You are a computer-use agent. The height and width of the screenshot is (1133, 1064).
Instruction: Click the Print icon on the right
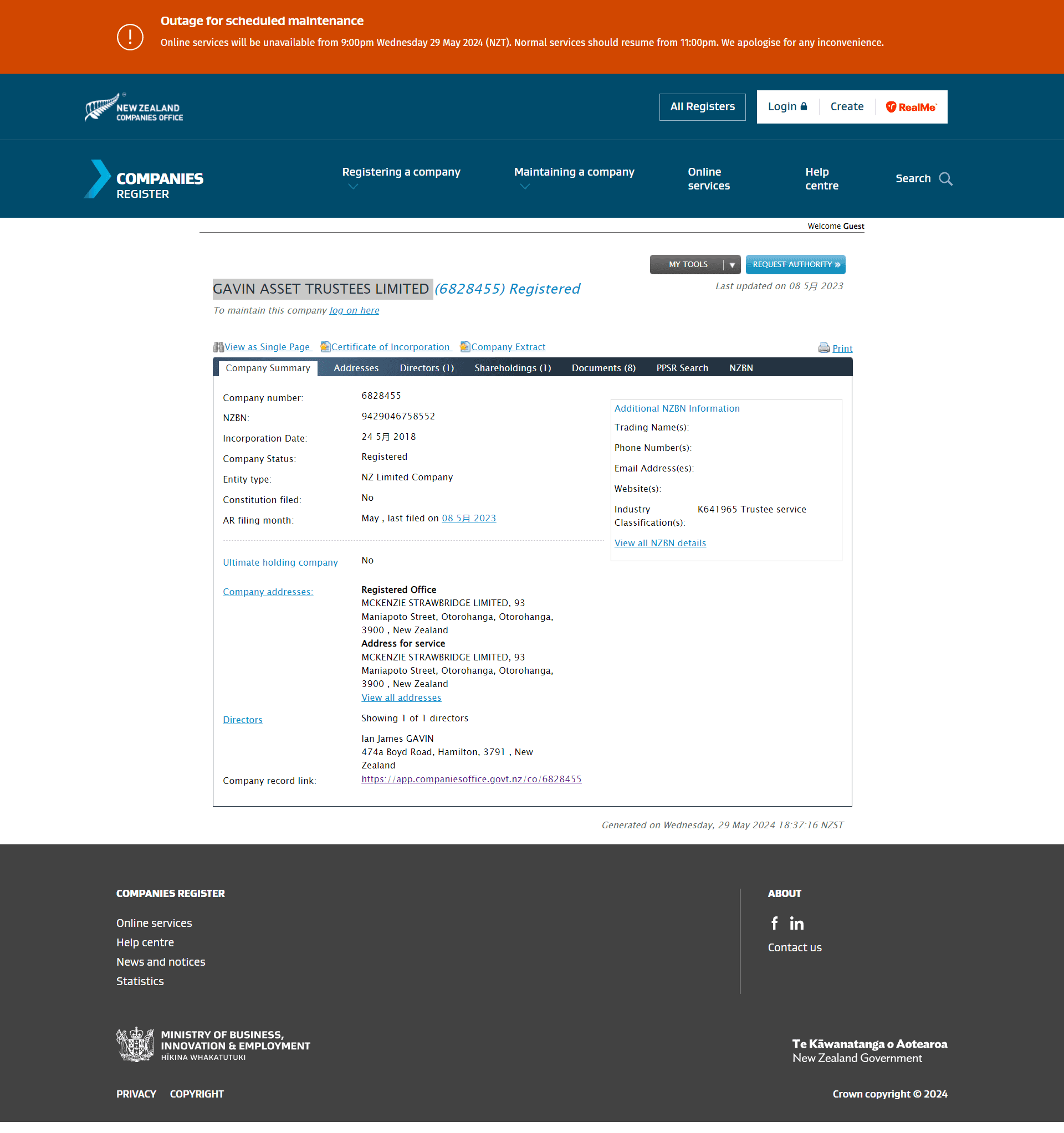(823, 348)
